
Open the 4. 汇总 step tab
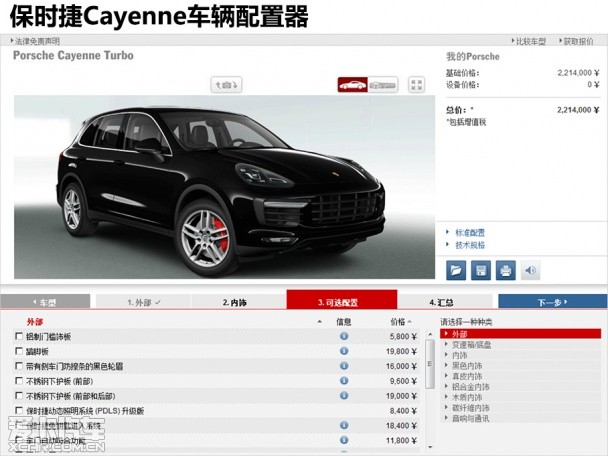click(x=445, y=302)
